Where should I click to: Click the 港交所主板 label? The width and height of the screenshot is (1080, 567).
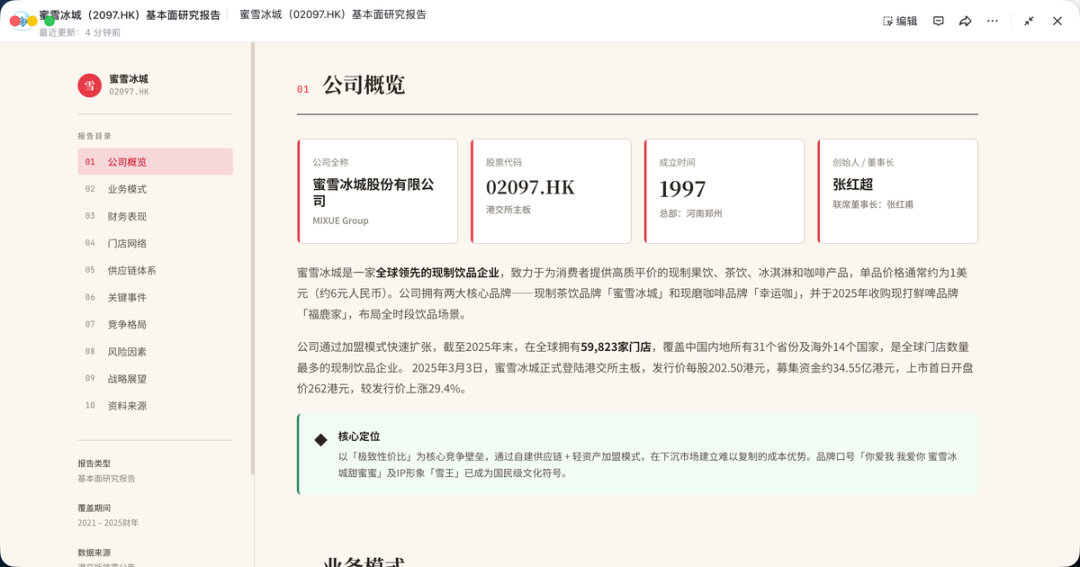coord(508,209)
